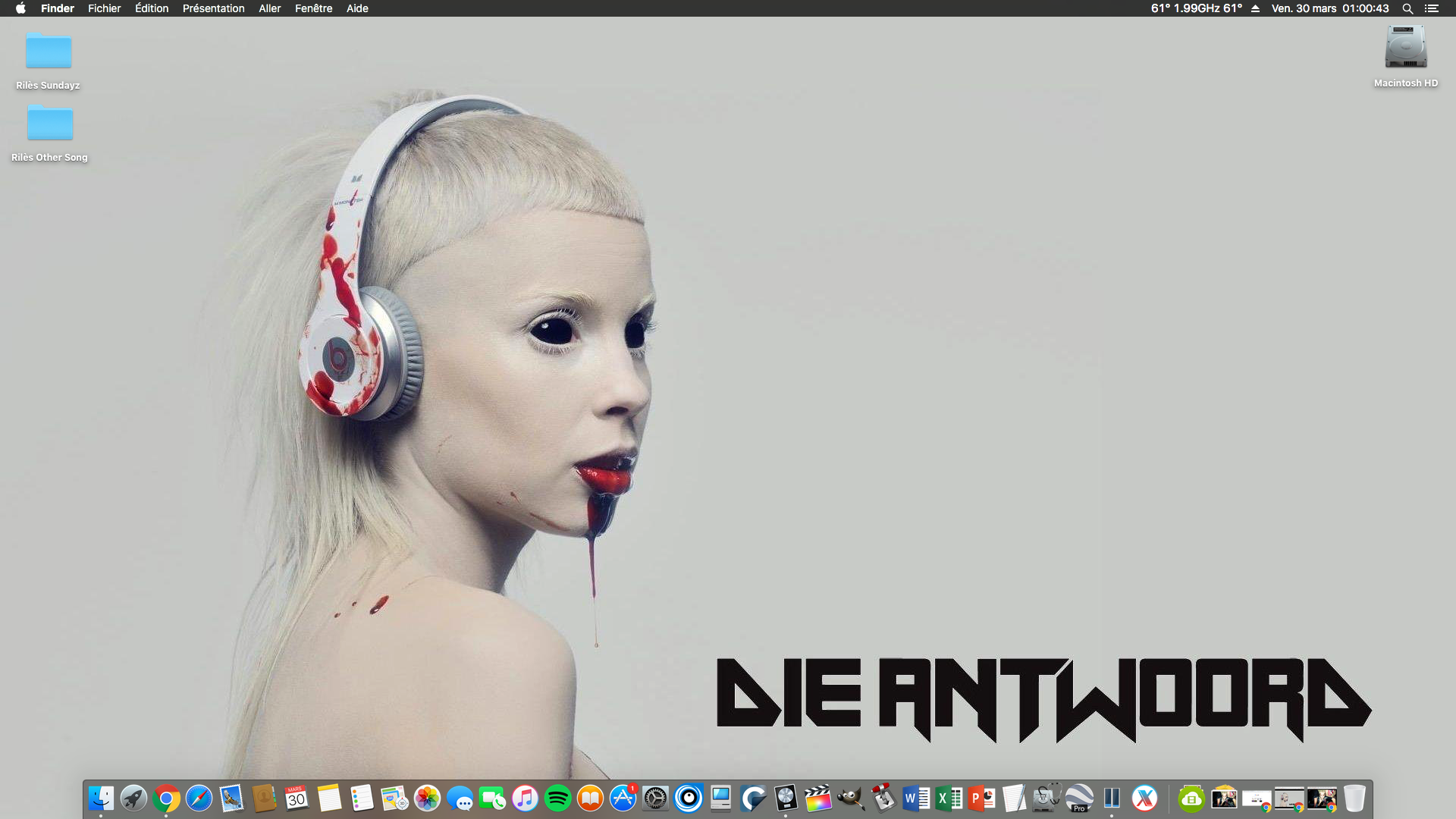The width and height of the screenshot is (1456, 819).
Task: Select the Rilès Sundayz folder
Action: coord(49,61)
